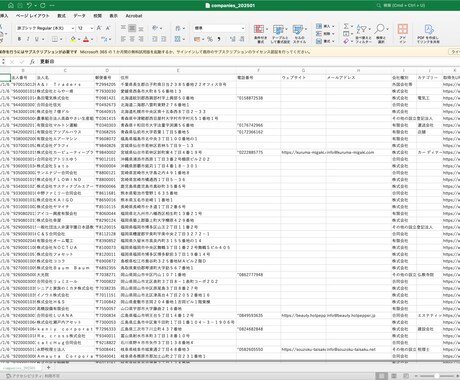Toggle italic formatting
The height and width of the screenshot is (380, 460).
coord(28,39)
